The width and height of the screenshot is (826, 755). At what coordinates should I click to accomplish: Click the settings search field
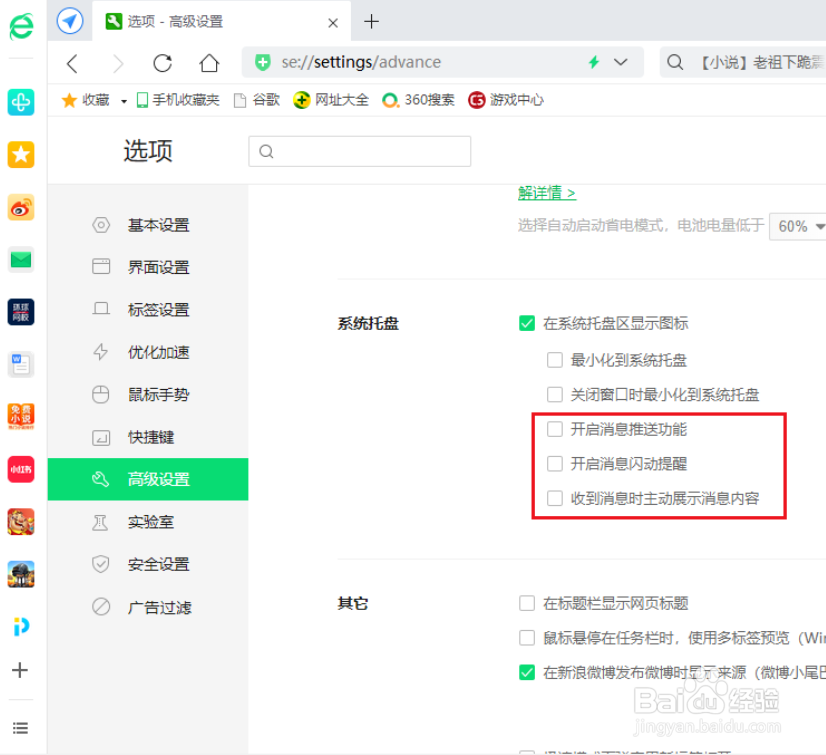(x=359, y=151)
